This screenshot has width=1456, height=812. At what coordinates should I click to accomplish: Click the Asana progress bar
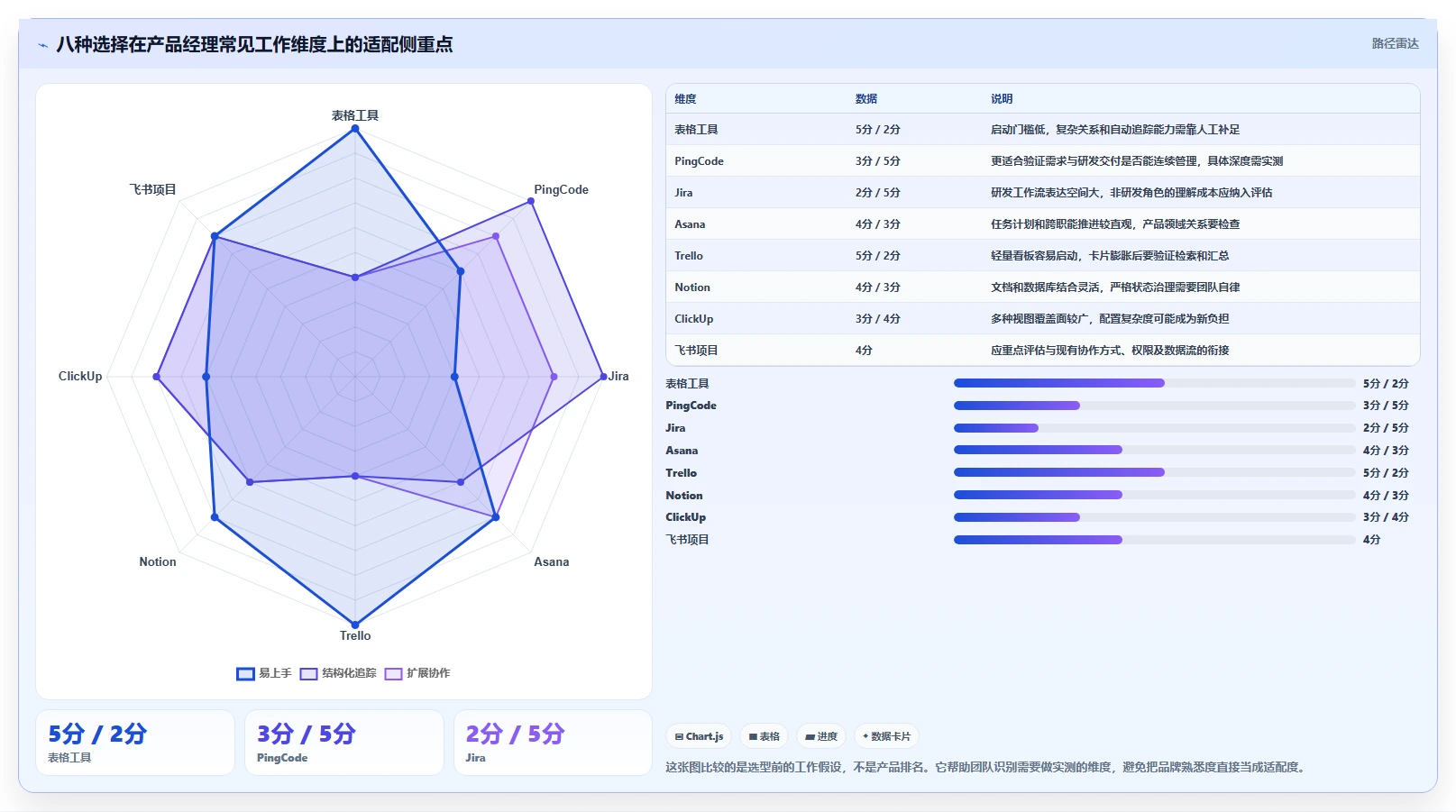tap(1154, 450)
